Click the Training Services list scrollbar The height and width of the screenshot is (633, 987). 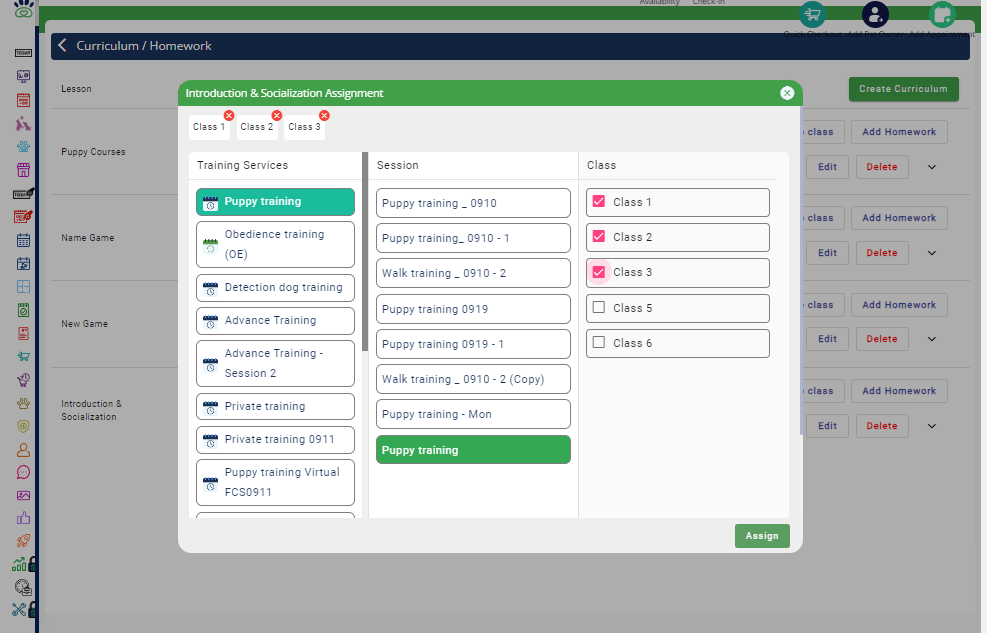click(x=365, y=252)
